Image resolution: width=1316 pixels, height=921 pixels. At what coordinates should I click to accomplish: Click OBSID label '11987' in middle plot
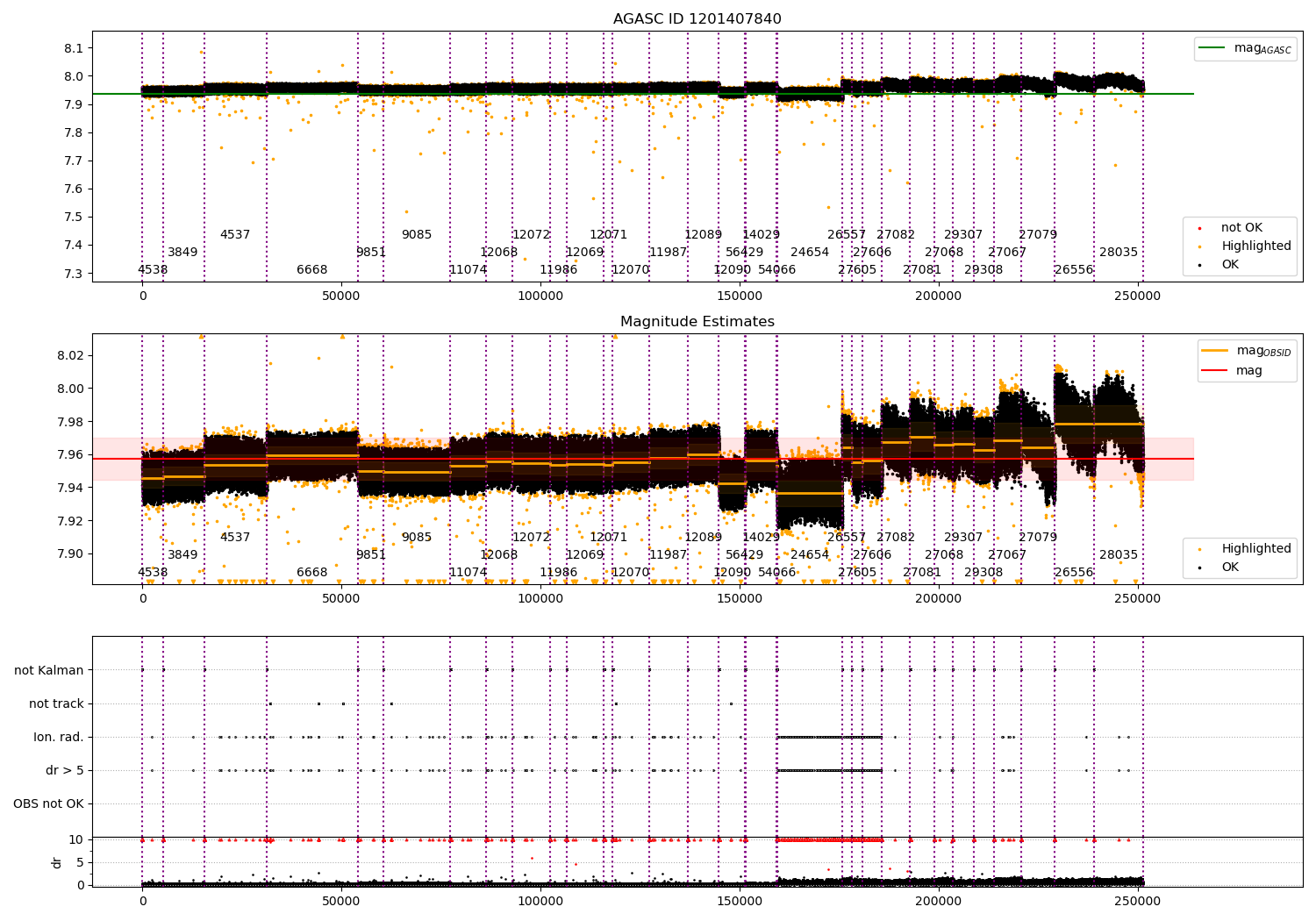pyautogui.click(x=668, y=555)
